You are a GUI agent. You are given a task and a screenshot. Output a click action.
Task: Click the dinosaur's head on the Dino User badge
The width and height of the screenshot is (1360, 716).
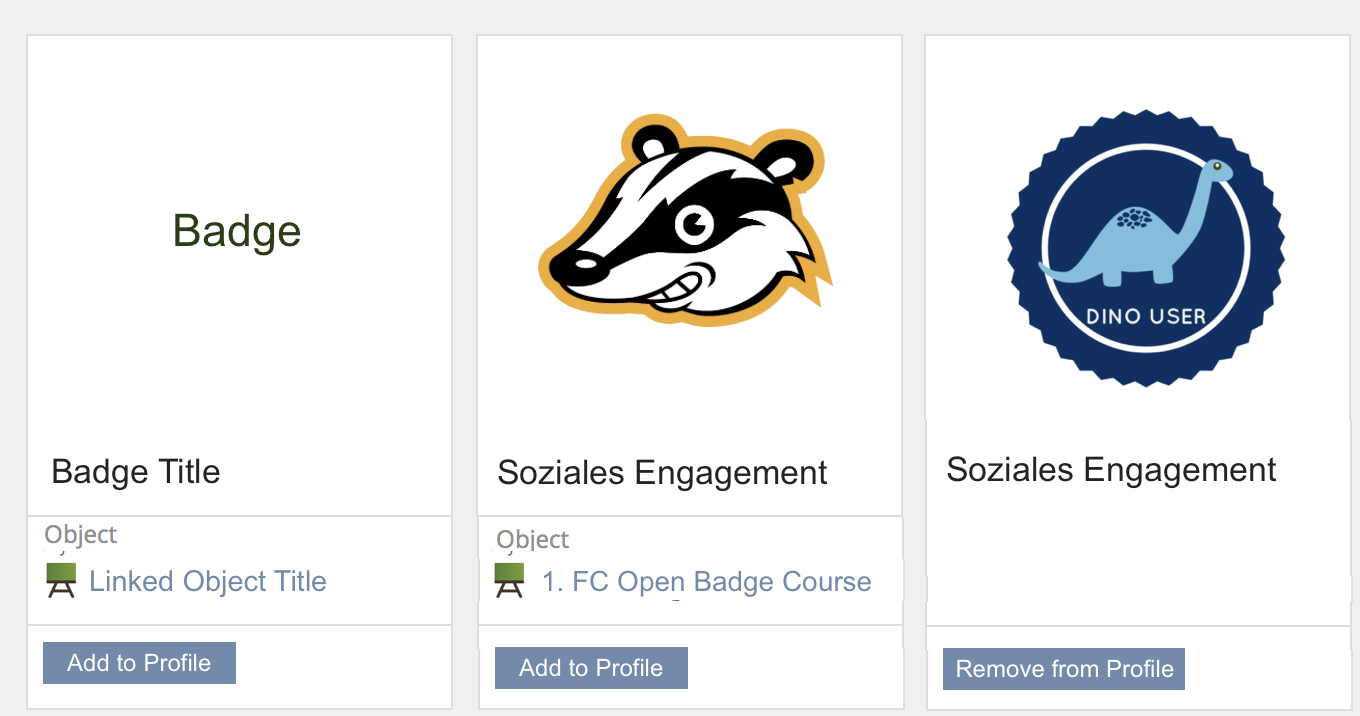[x=1217, y=168]
